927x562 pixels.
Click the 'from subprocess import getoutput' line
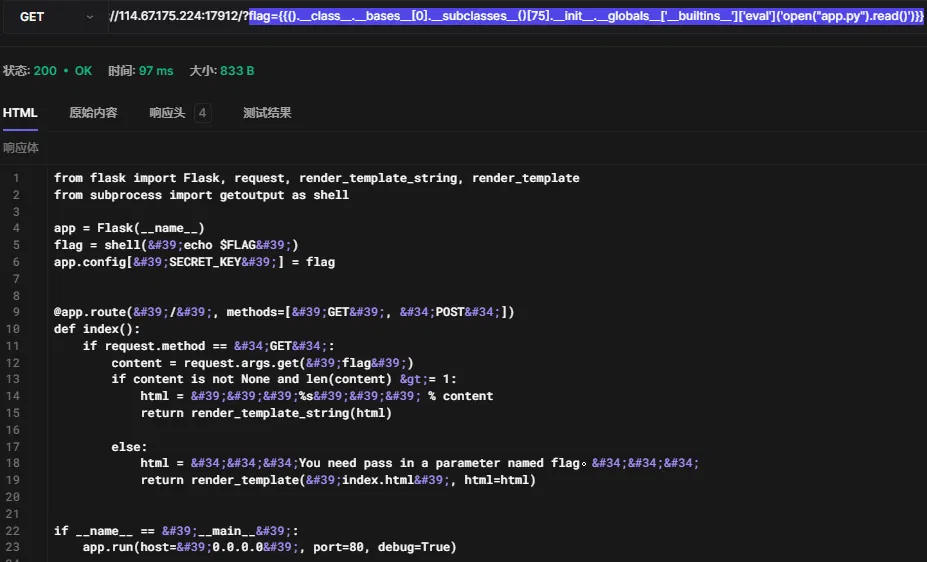point(201,195)
